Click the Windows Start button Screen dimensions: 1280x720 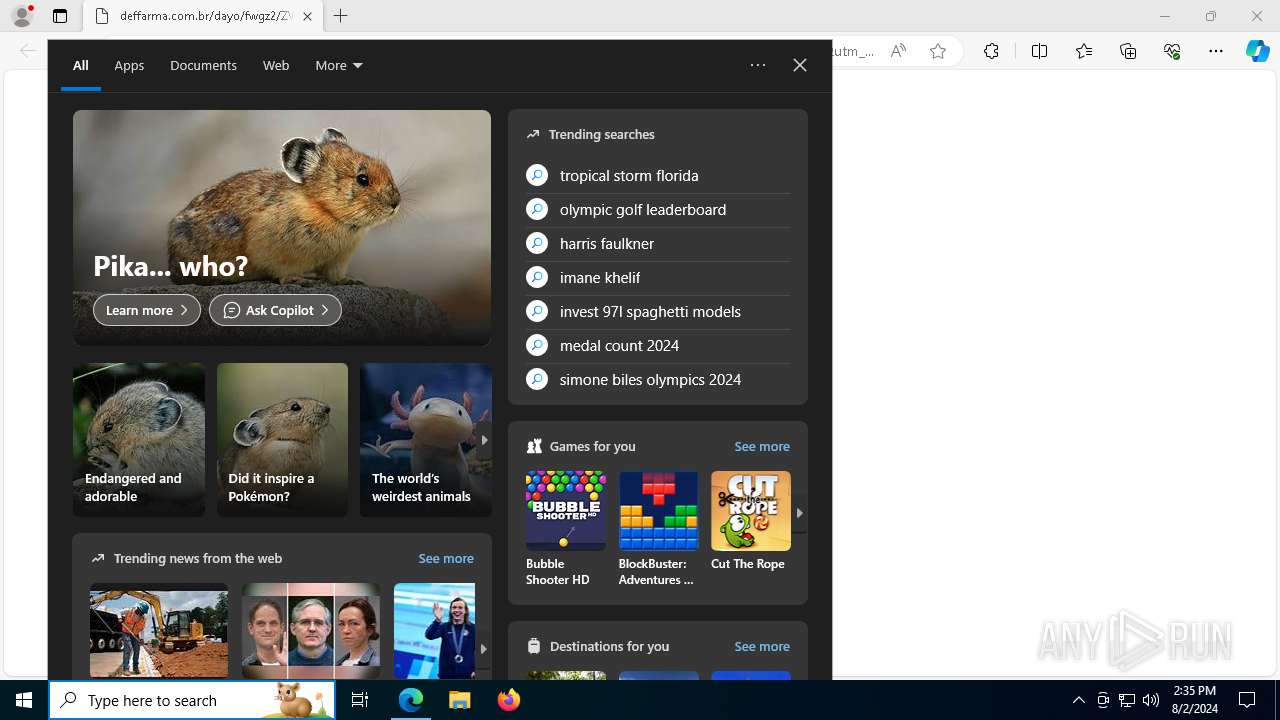(x=24, y=700)
